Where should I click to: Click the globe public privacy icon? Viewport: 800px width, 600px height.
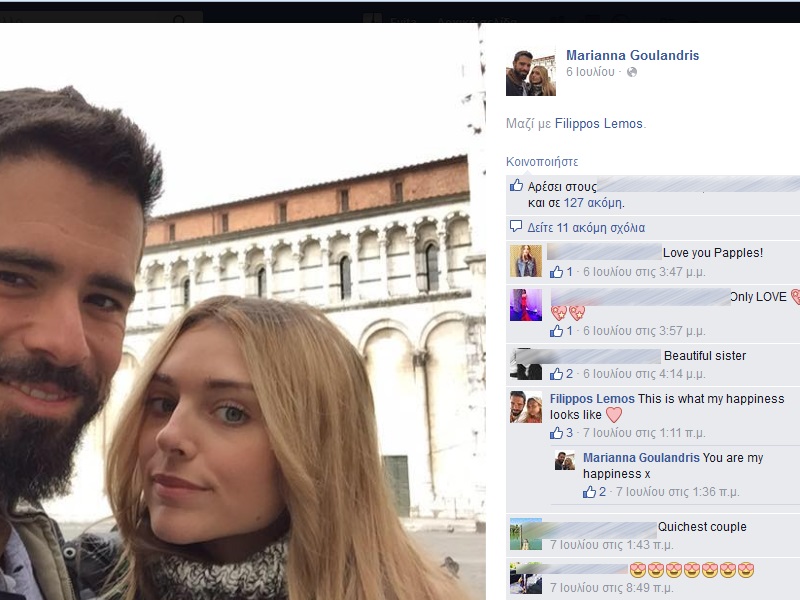click(632, 72)
